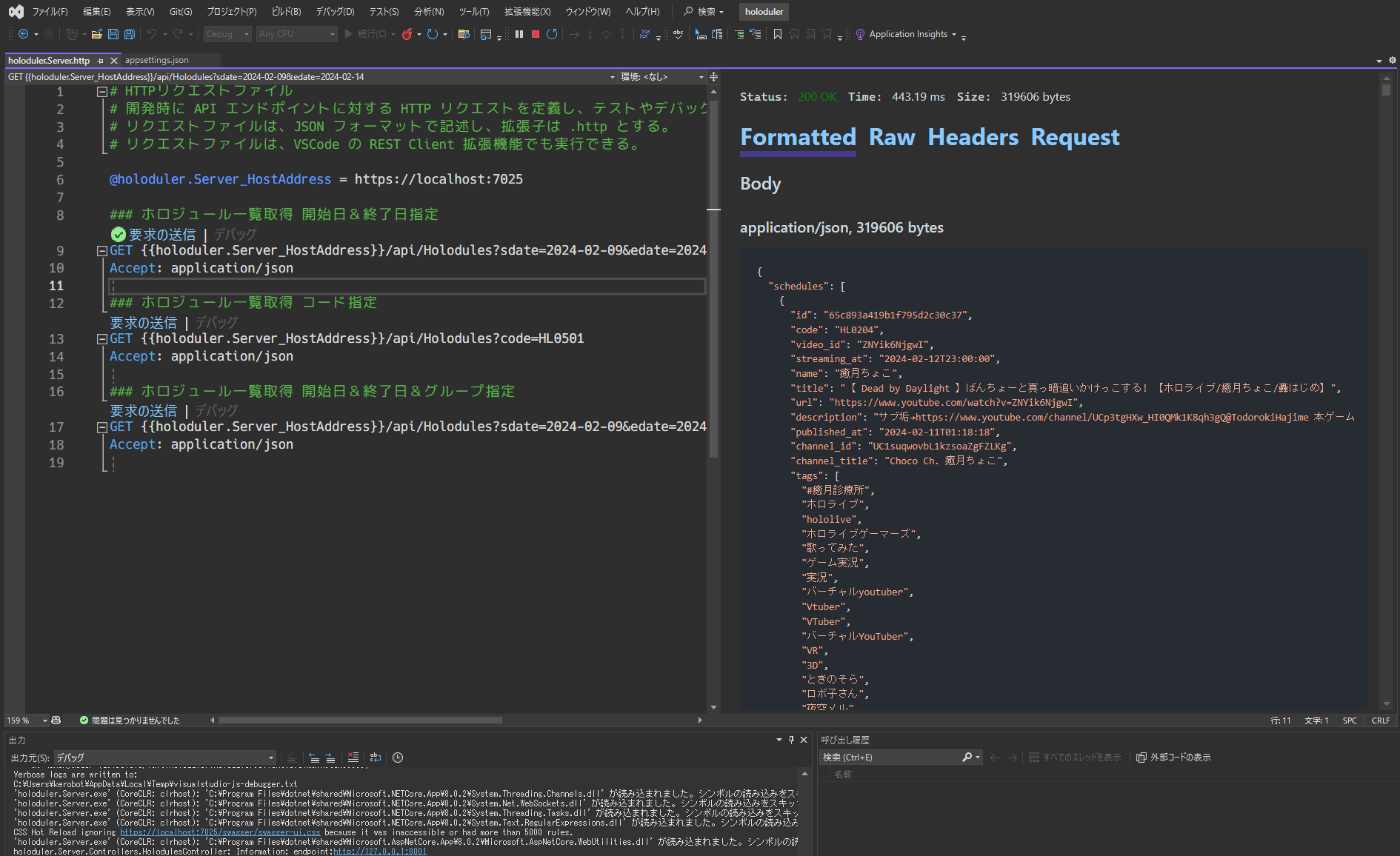Screen dimensions: 1400x856
Task: Open the デバッグ(D) menu
Action: tap(334, 11)
